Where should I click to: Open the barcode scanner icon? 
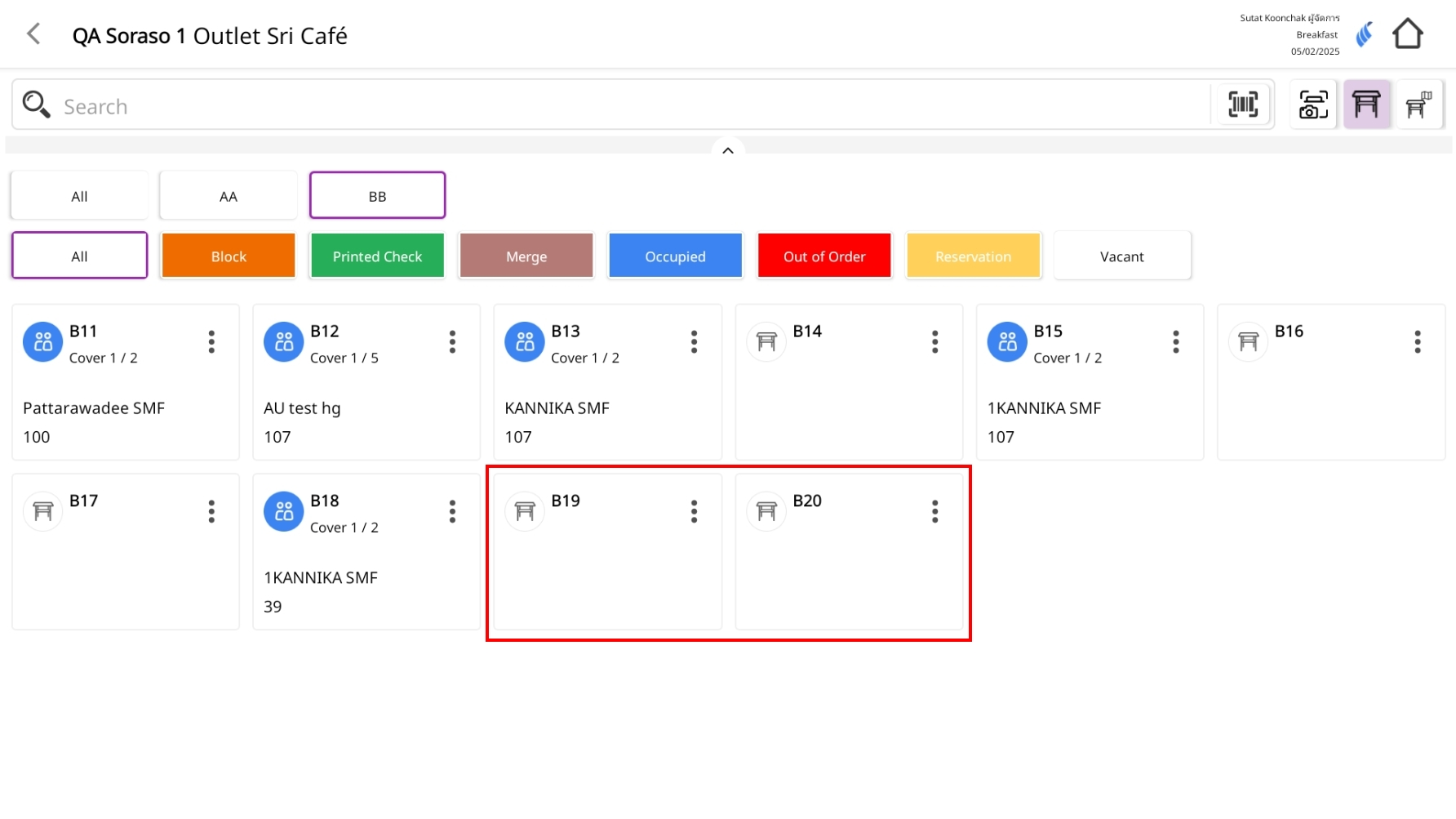coord(1243,105)
